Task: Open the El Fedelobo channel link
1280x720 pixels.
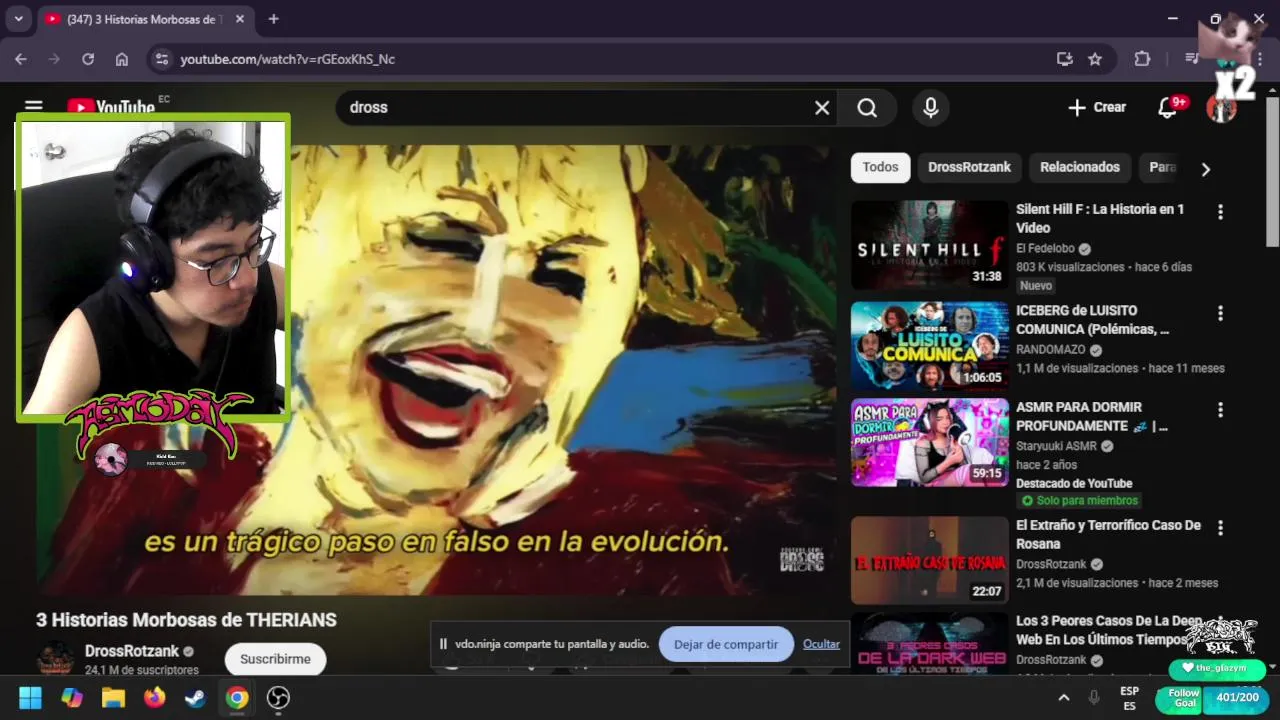Action: pyautogui.click(x=1046, y=248)
